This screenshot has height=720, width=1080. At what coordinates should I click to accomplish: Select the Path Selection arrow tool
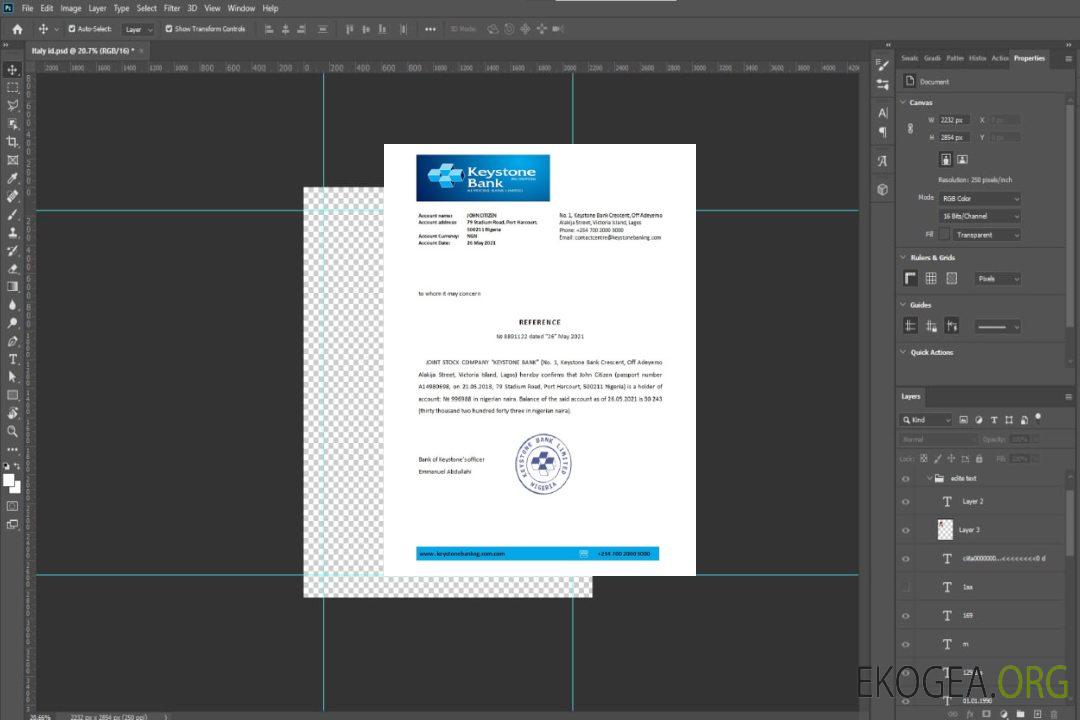tap(12, 377)
